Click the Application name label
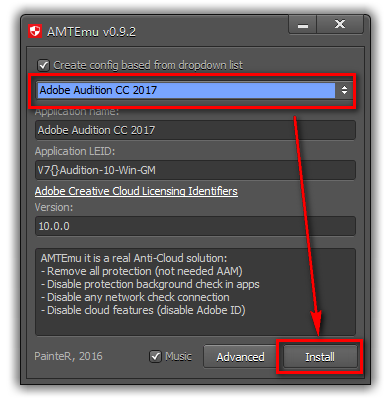 pos(77,112)
